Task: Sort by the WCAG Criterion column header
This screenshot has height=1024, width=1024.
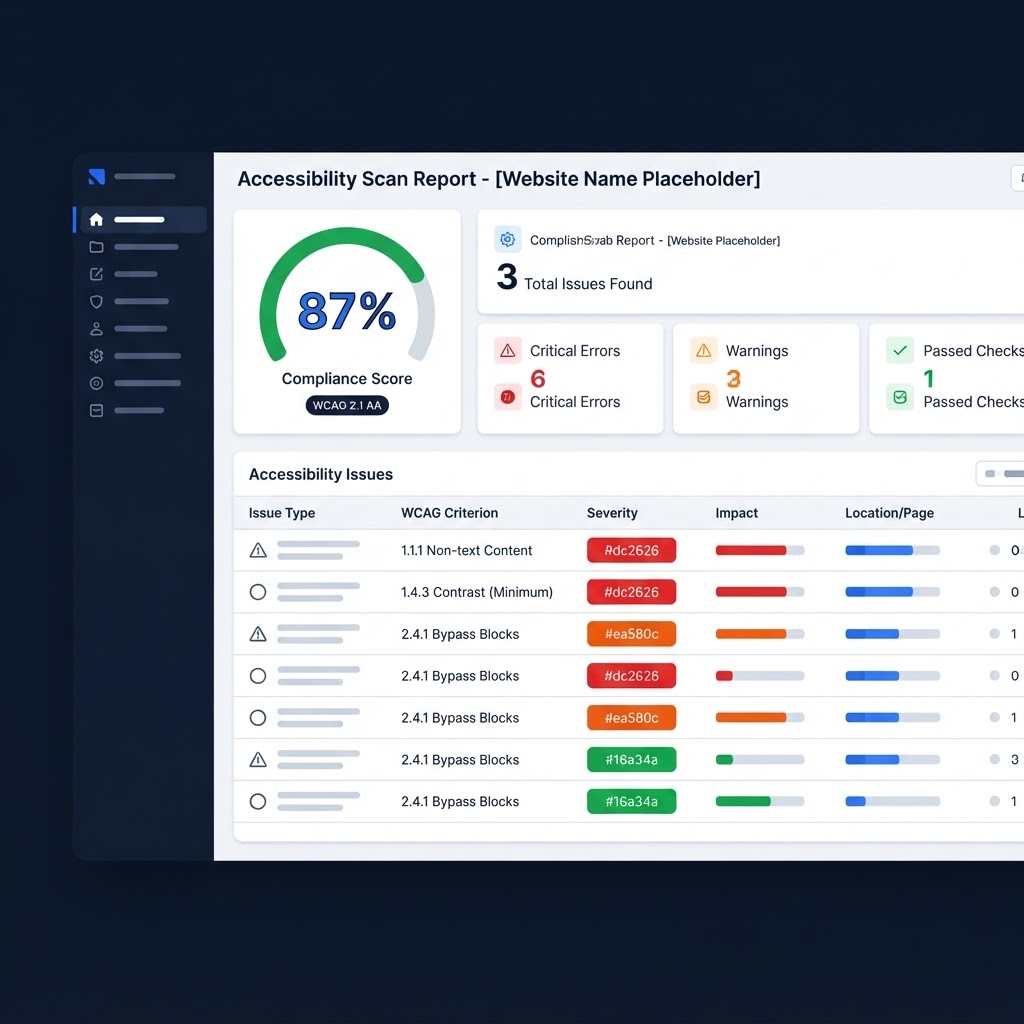Action: [x=449, y=513]
